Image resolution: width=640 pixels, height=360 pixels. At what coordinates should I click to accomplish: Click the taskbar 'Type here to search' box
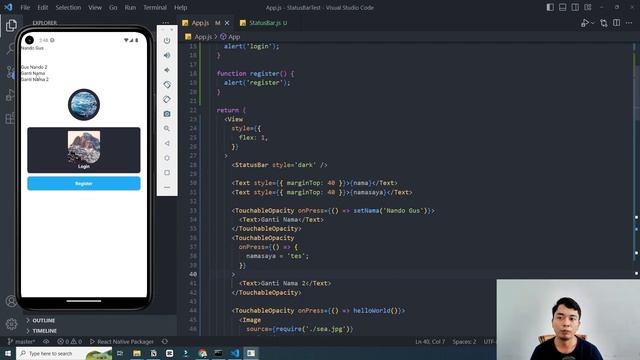click(x=64, y=353)
